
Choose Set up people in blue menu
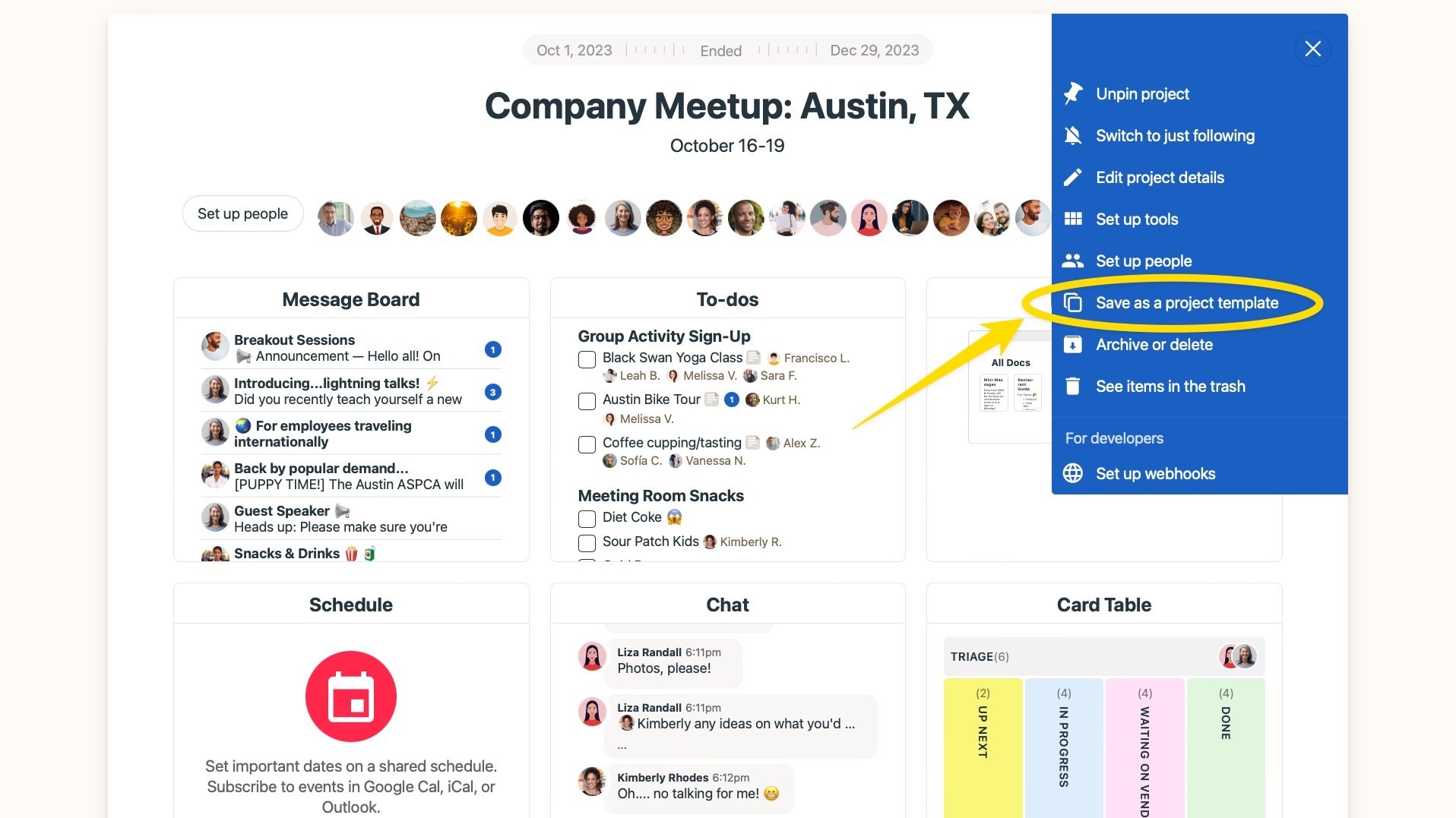pyautogui.click(x=1144, y=261)
